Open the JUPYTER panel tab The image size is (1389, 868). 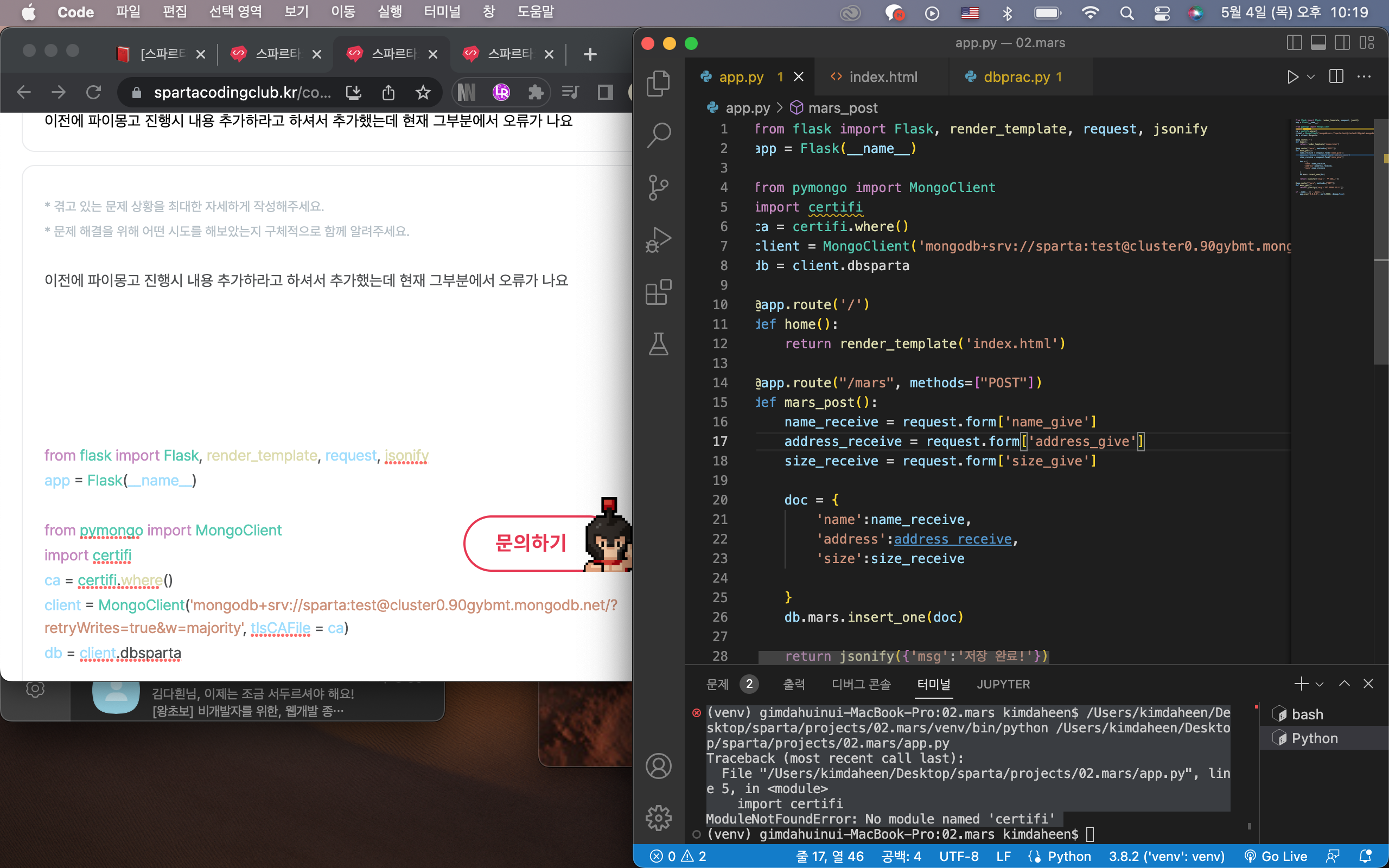[1003, 684]
